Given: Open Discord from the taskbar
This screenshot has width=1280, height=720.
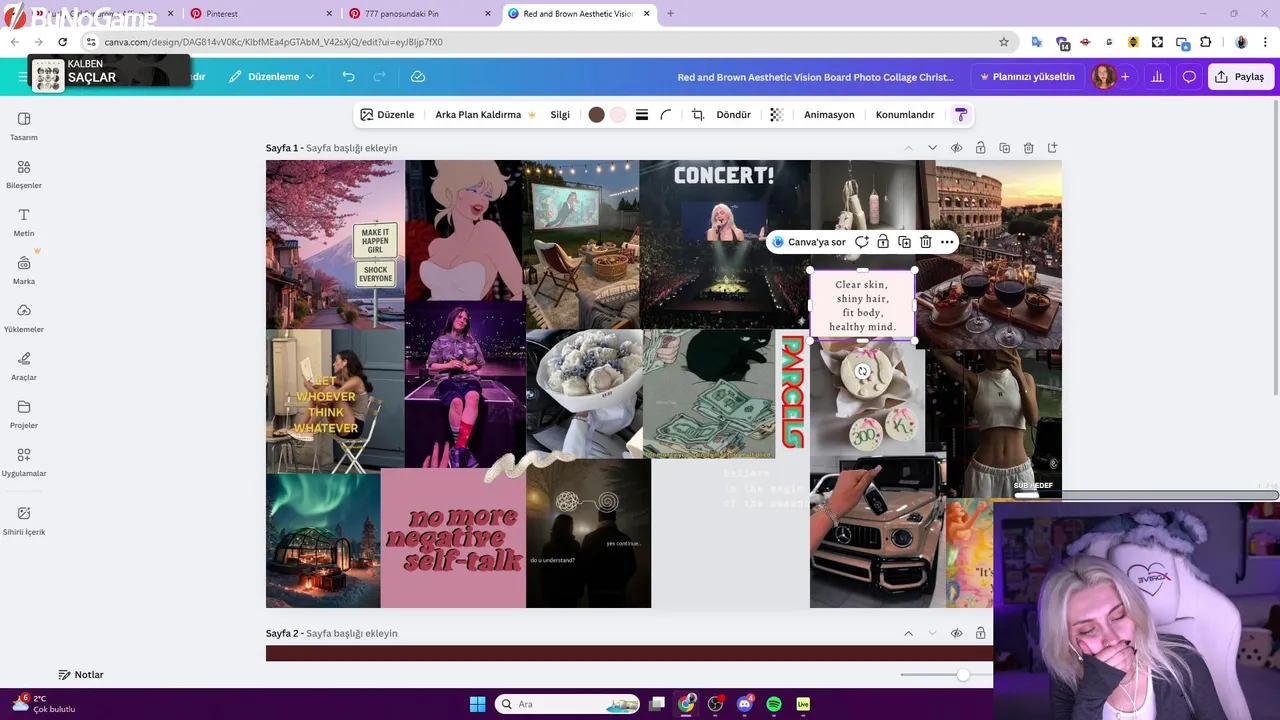Looking at the screenshot, I should (x=744, y=704).
